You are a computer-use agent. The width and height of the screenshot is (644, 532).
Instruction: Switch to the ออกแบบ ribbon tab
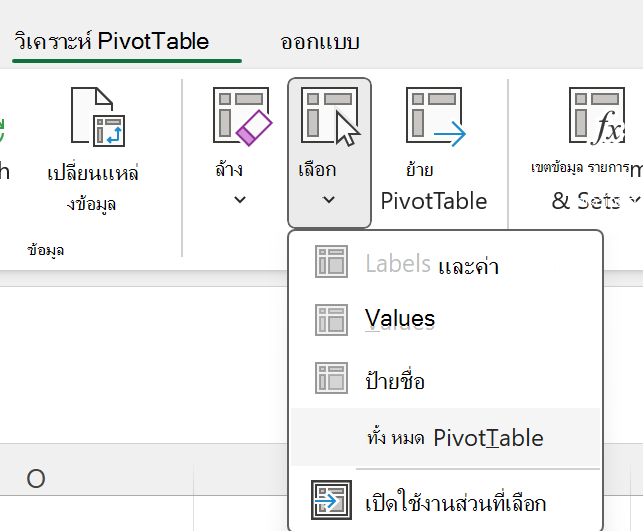[320, 42]
